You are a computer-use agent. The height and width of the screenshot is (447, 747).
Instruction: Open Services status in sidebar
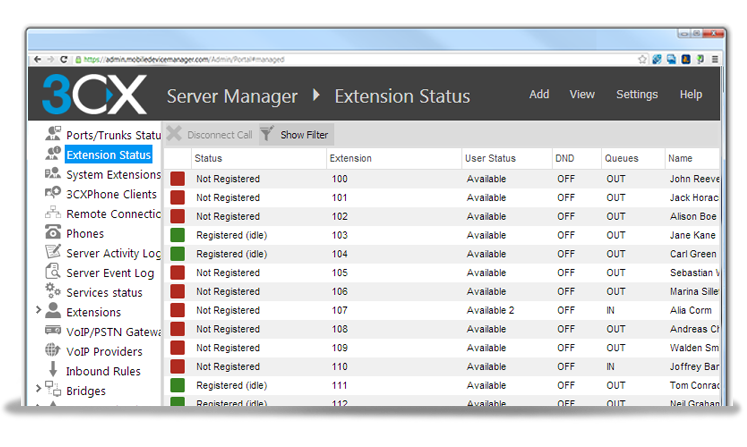(104, 293)
